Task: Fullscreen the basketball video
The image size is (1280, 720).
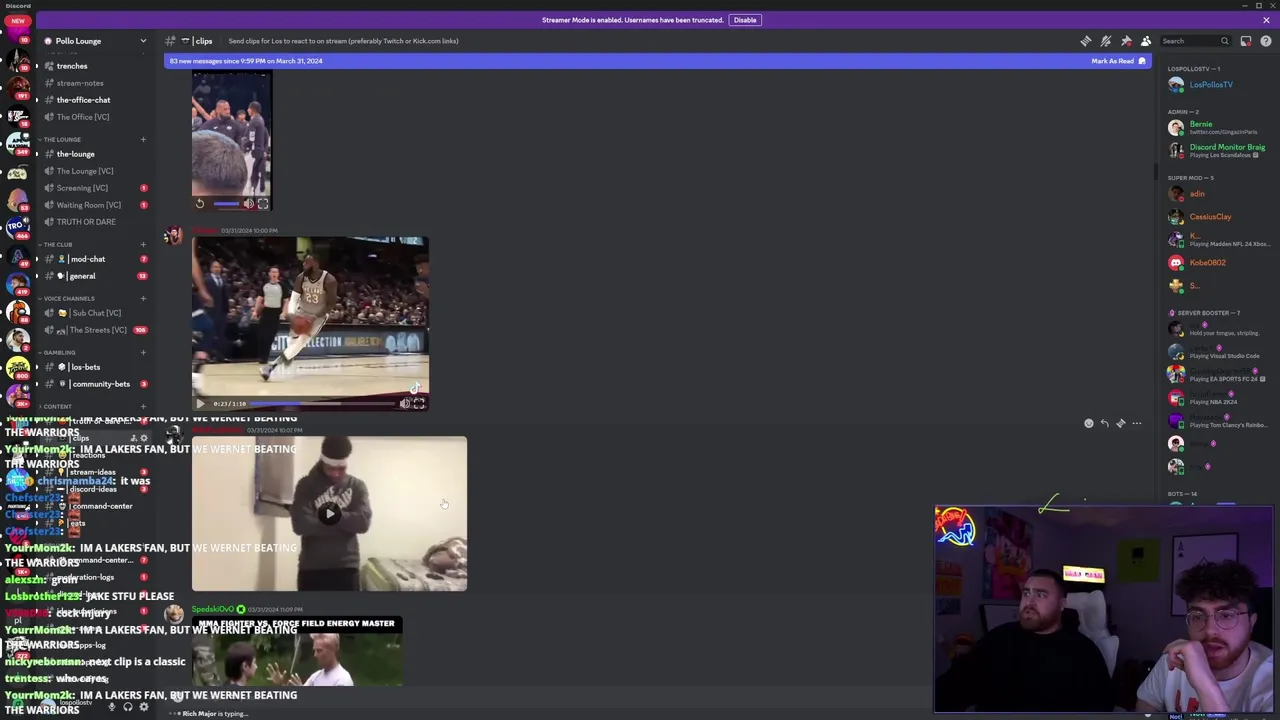Action: coord(420,404)
